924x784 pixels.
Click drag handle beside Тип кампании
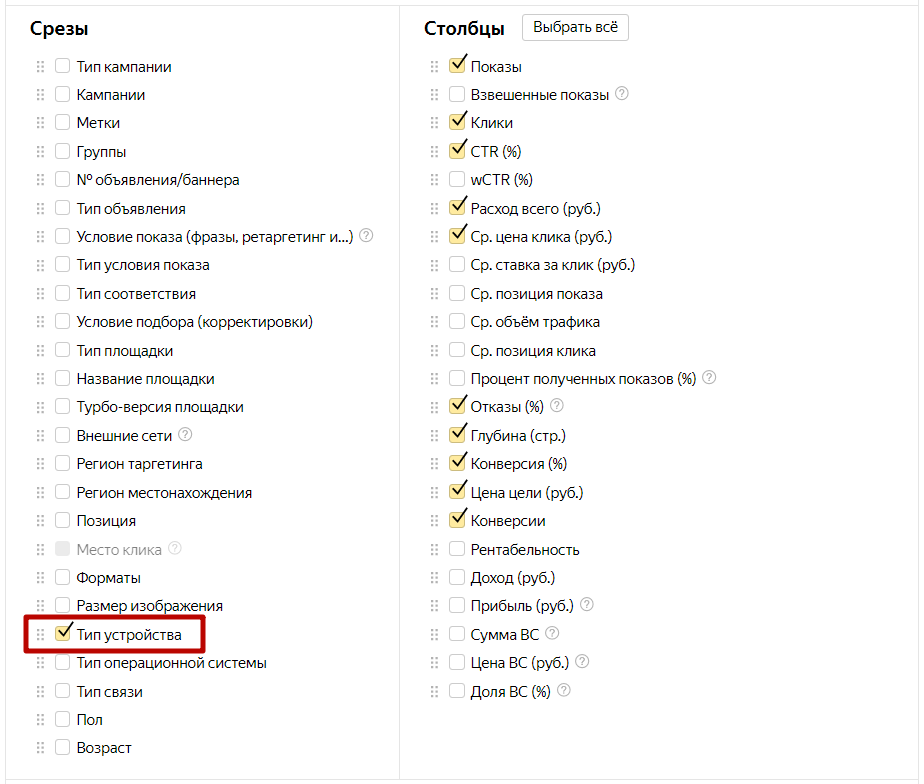41,67
